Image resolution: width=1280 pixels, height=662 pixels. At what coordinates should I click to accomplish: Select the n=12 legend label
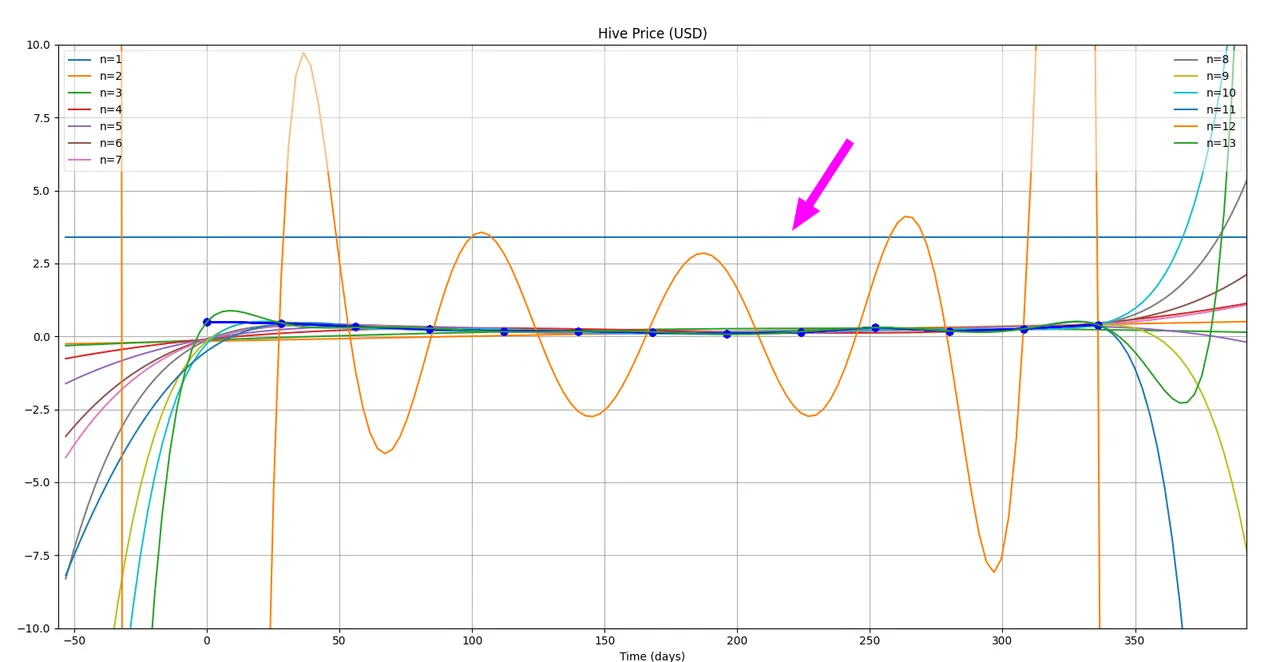coord(1220,126)
